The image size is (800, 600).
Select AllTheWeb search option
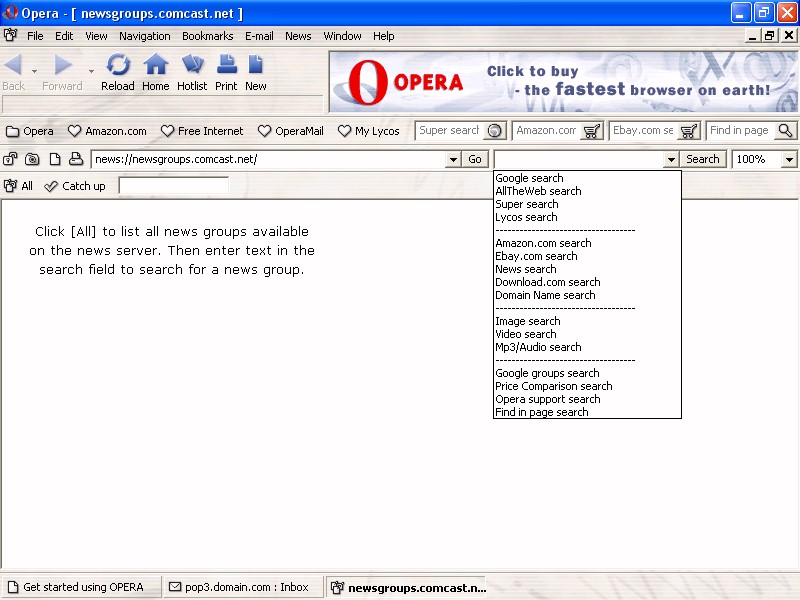point(587,191)
